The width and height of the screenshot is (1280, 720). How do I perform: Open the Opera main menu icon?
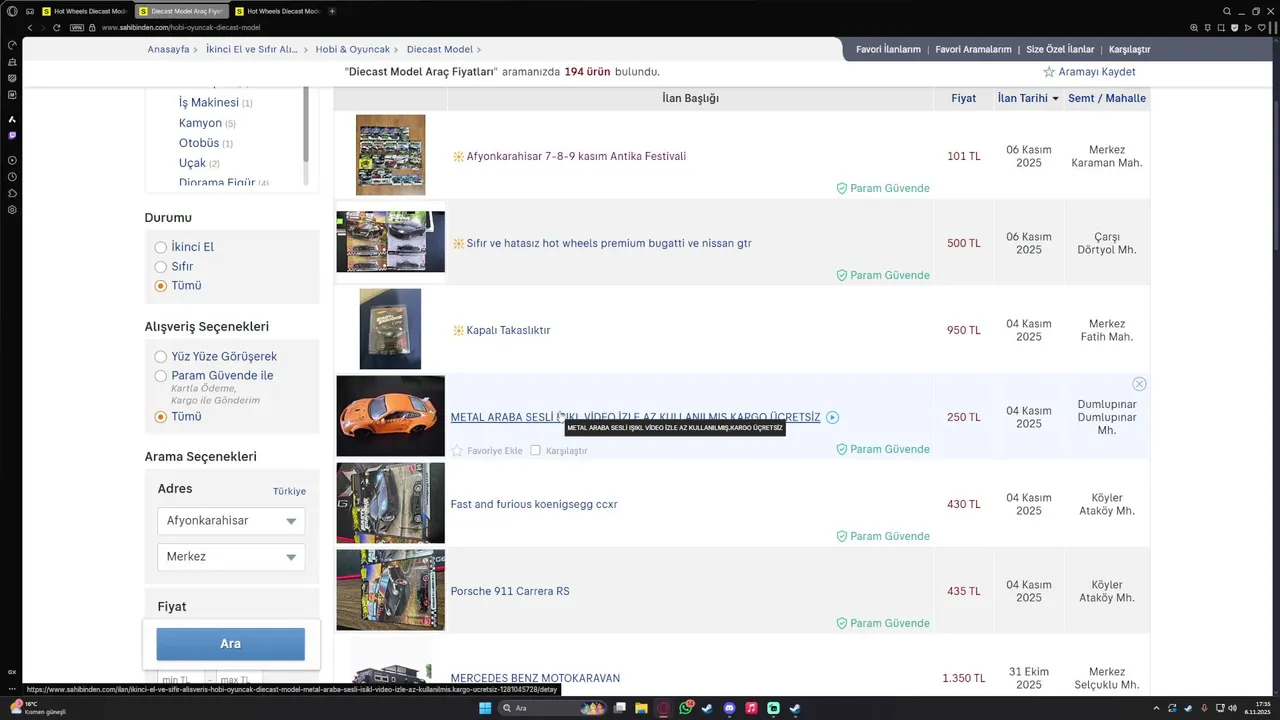click(12, 11)
